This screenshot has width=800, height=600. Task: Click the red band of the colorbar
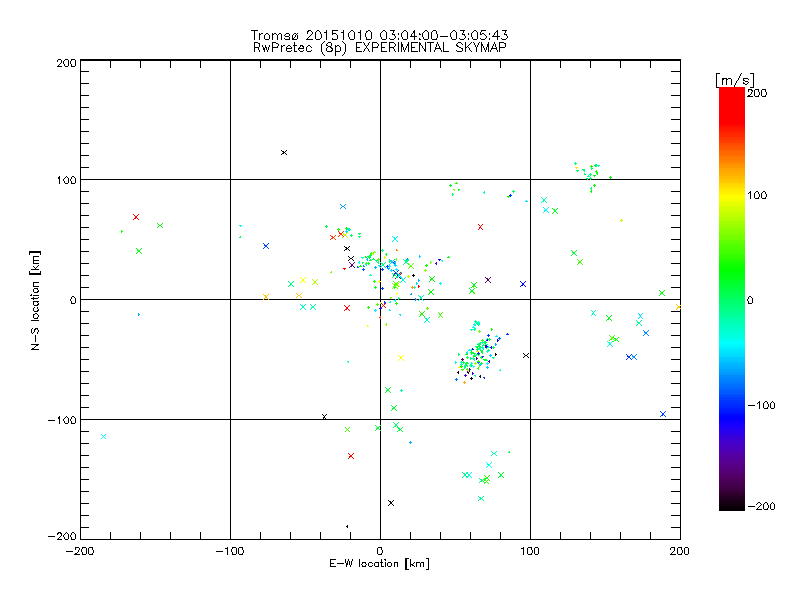732,105
